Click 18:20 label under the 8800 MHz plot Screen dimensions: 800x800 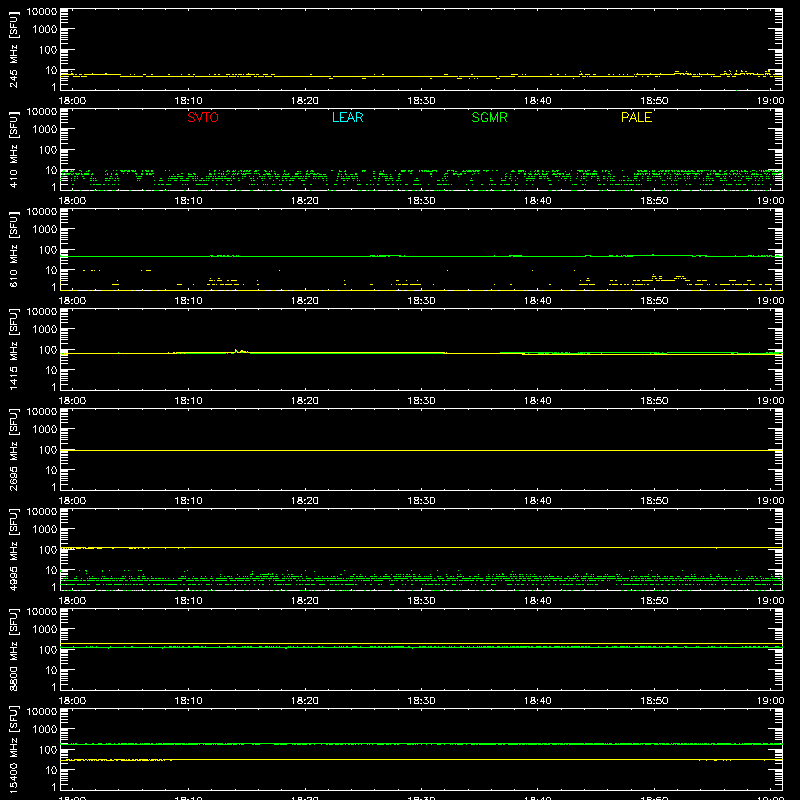305,701
